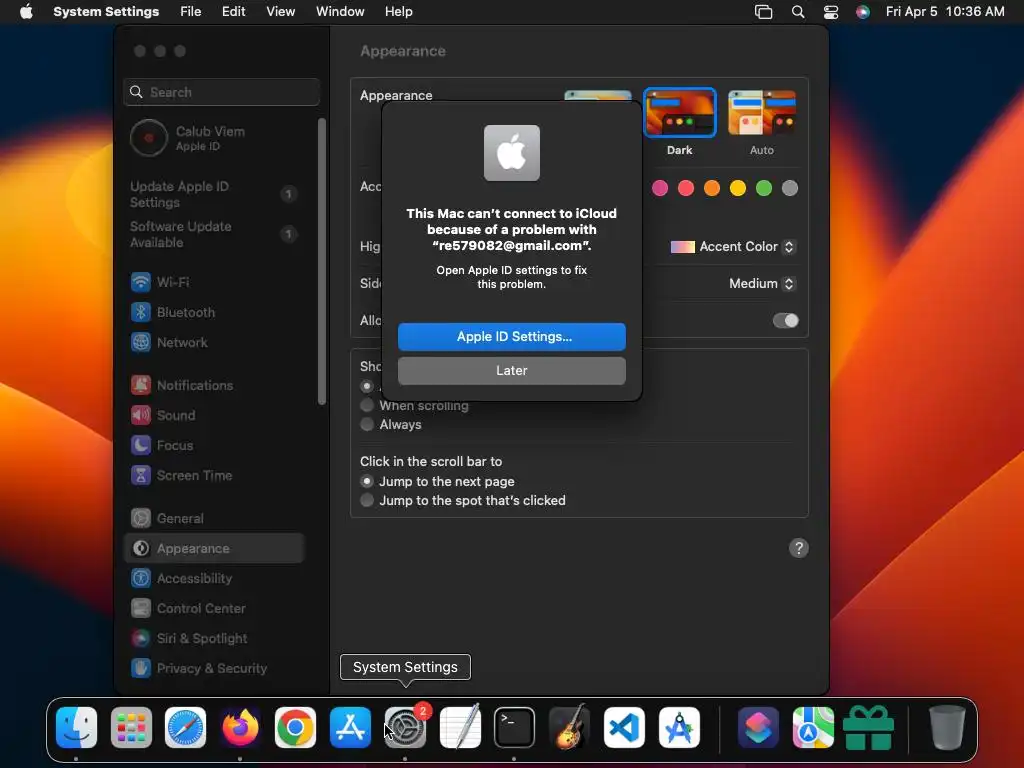Open the Accent Color highlight dropdown
This screenshot has height=768, width=1024.
click(x=733, y=247)
